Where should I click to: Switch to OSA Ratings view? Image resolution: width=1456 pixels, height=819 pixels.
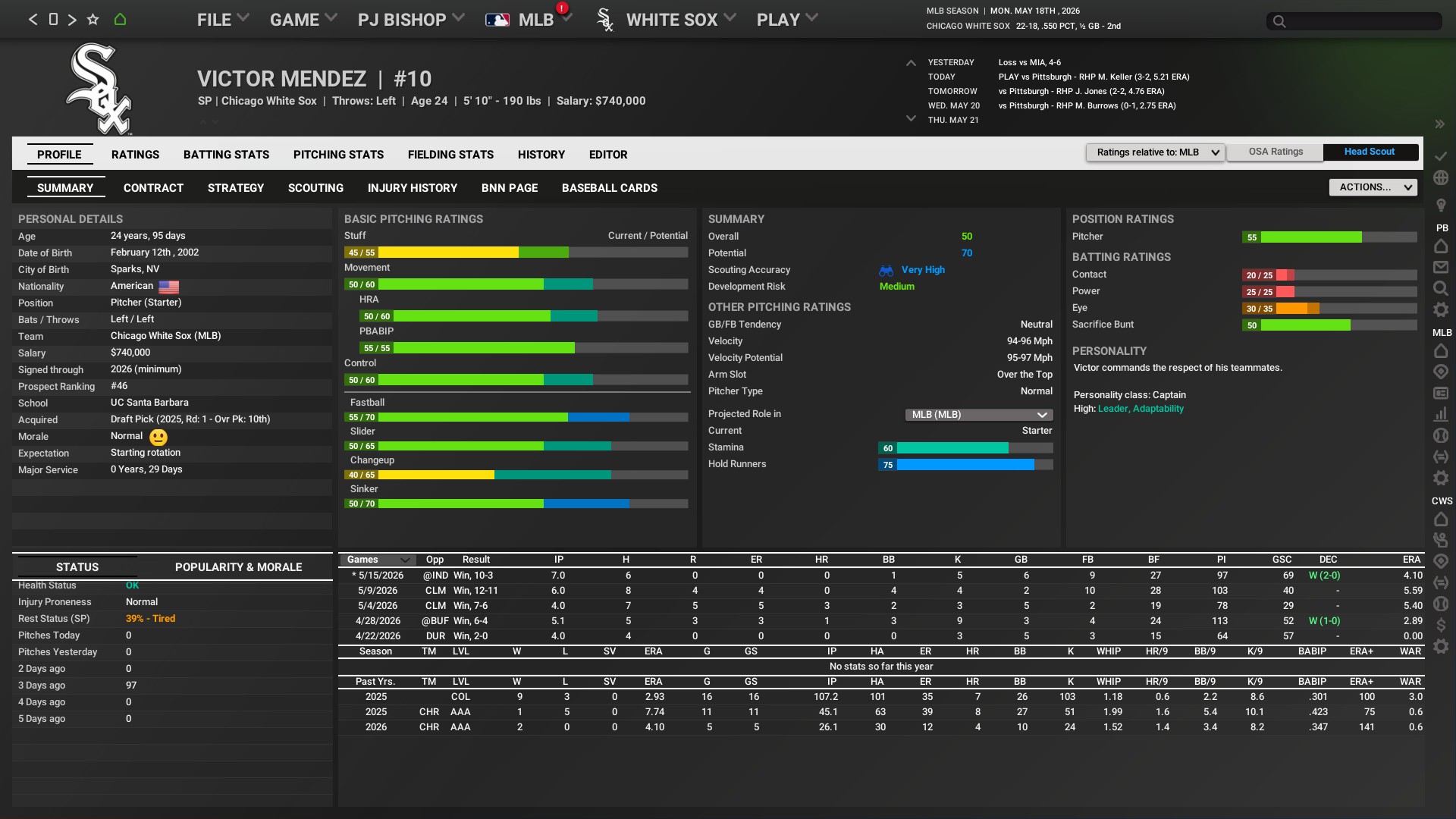(1276, 152)
